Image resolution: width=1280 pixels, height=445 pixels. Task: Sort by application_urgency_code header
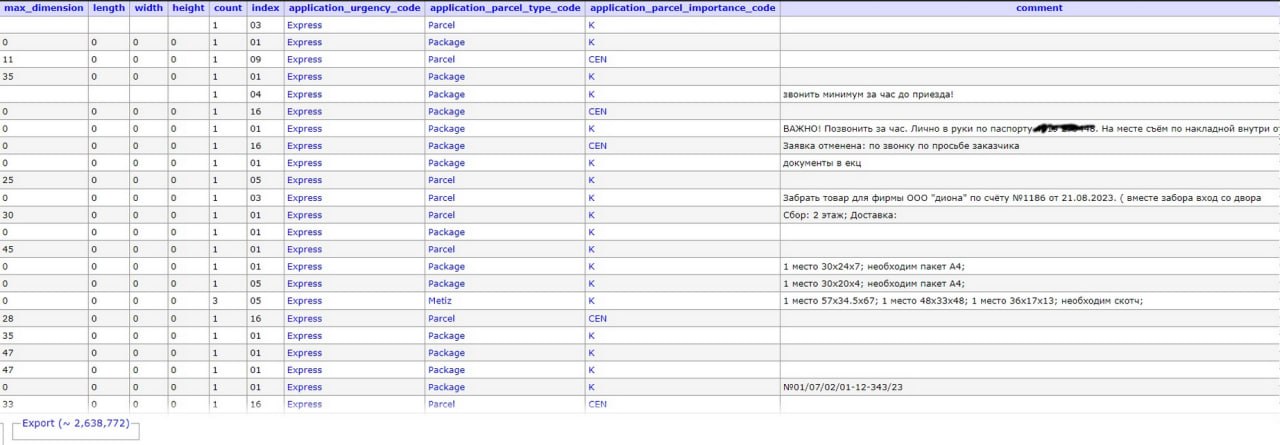coord(353,8)
